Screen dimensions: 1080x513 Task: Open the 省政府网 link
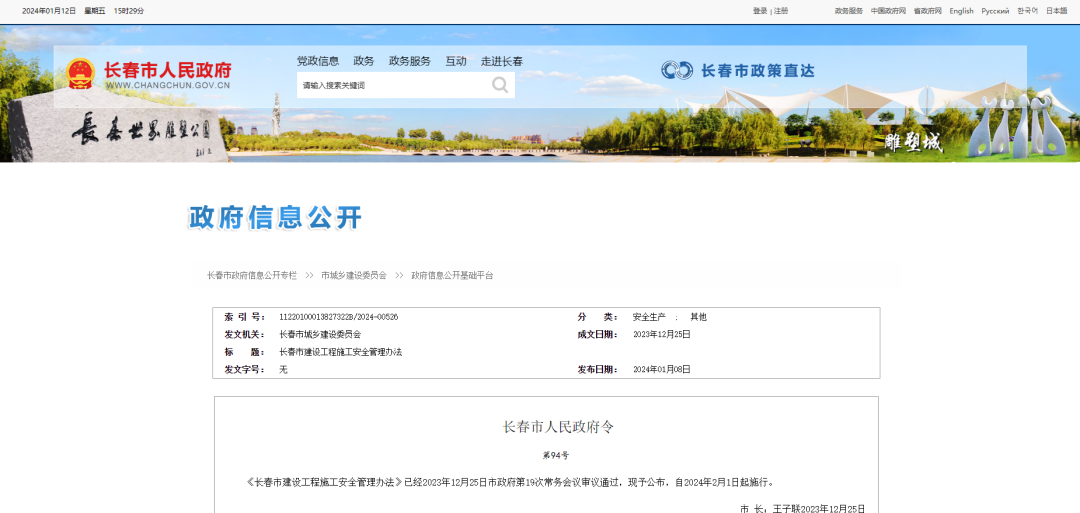point(927,11)
